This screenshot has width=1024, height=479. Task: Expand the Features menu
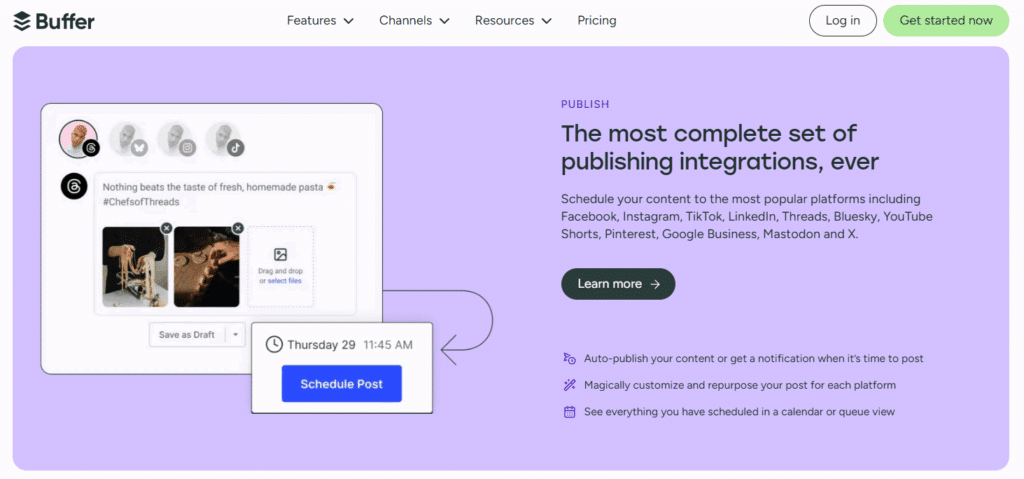pos(320,20)
